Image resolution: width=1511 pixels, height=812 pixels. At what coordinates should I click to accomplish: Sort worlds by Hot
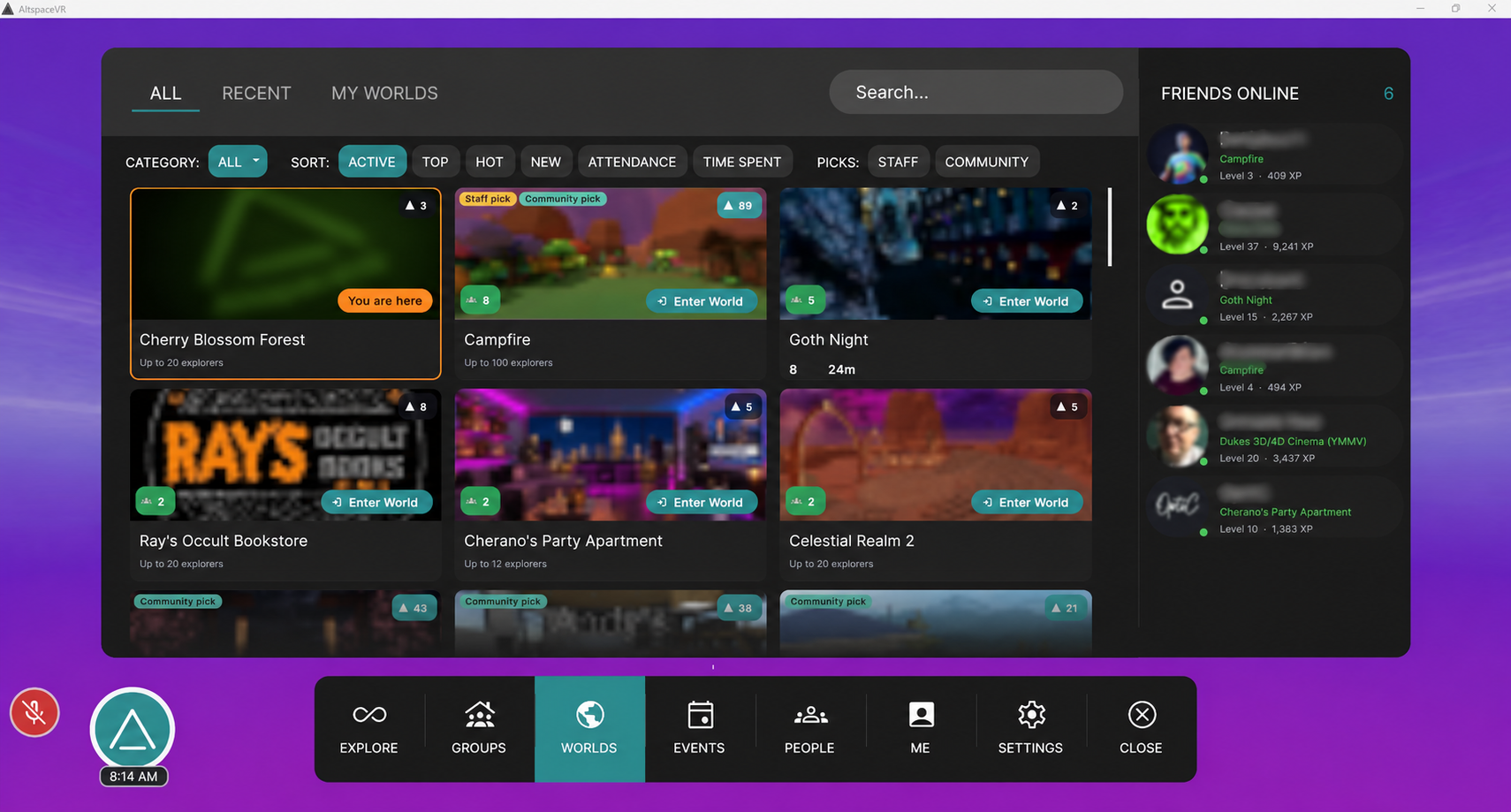(x=490, y=162)
